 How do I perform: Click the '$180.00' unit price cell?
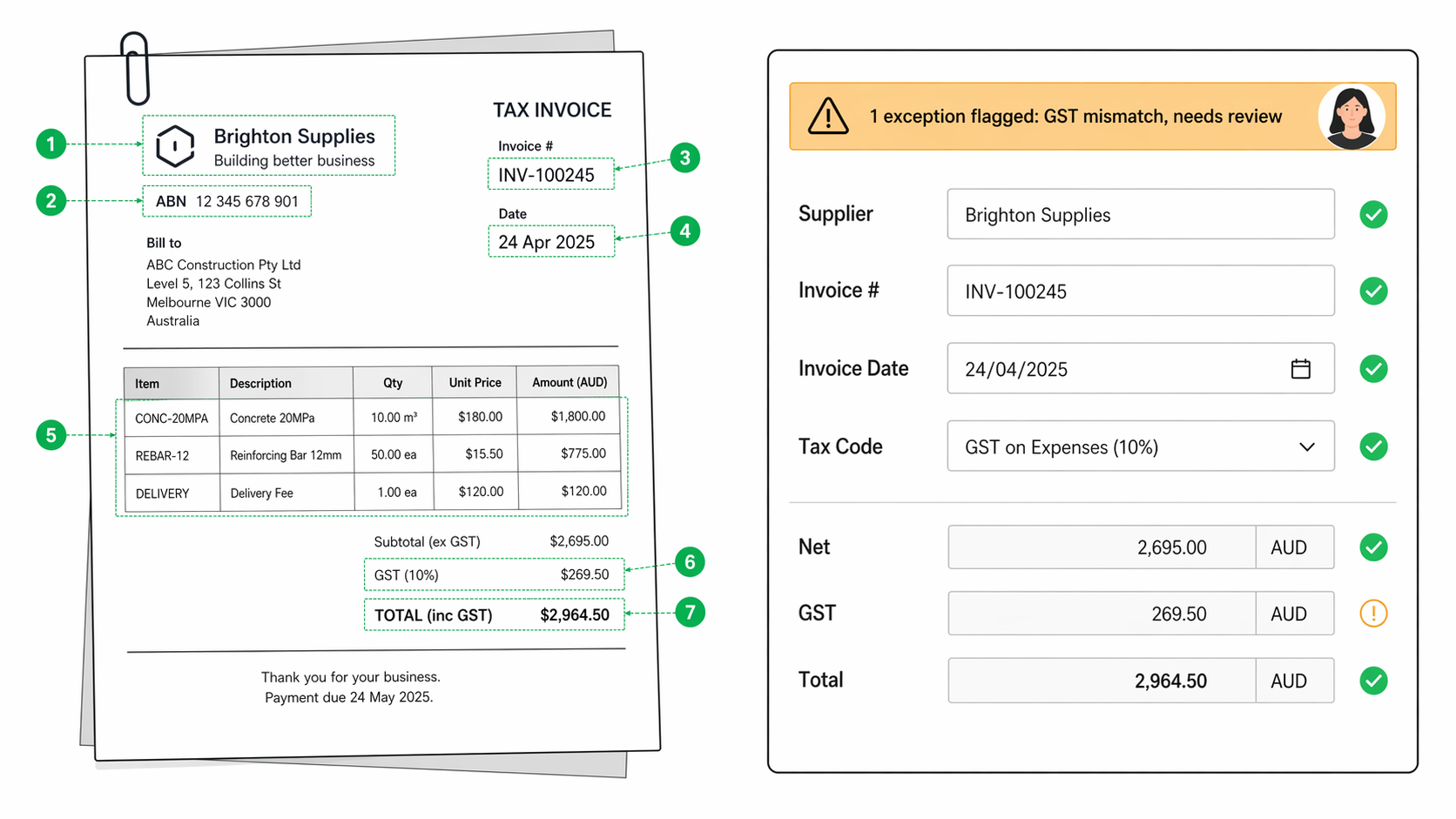point(475,417)
